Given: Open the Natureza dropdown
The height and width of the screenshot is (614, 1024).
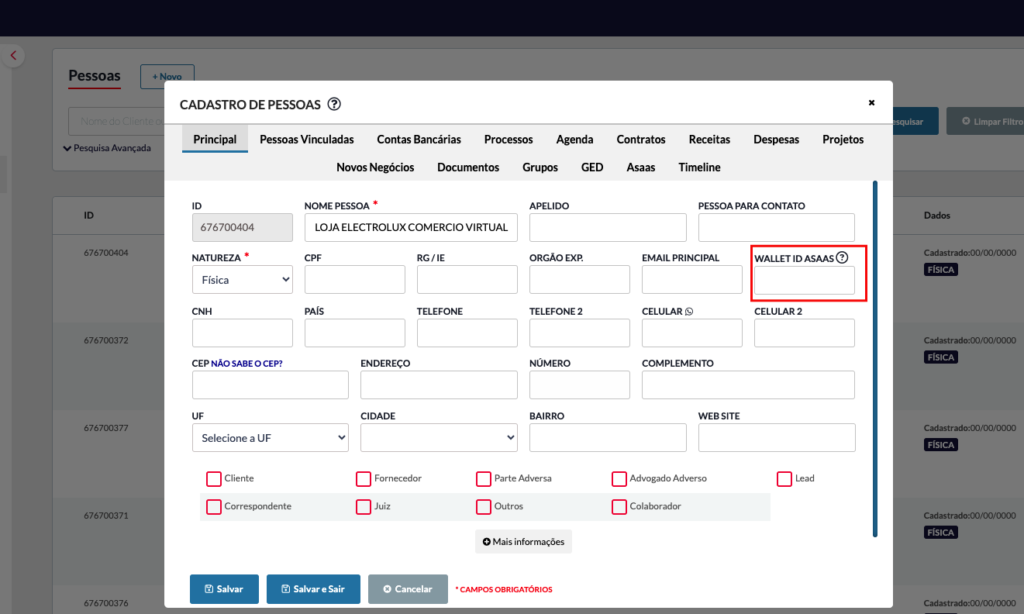Looking at the screenshot, I should tap(242, 280).
